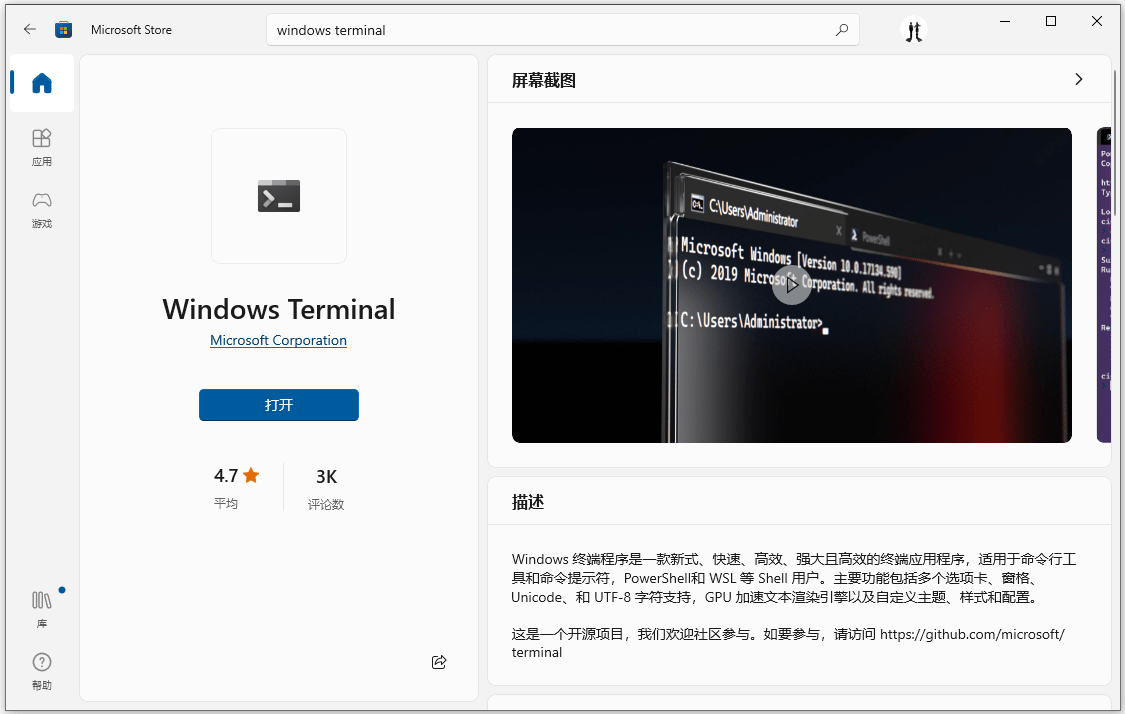Click the 打开 (Open) button

[x=279, y=405]
